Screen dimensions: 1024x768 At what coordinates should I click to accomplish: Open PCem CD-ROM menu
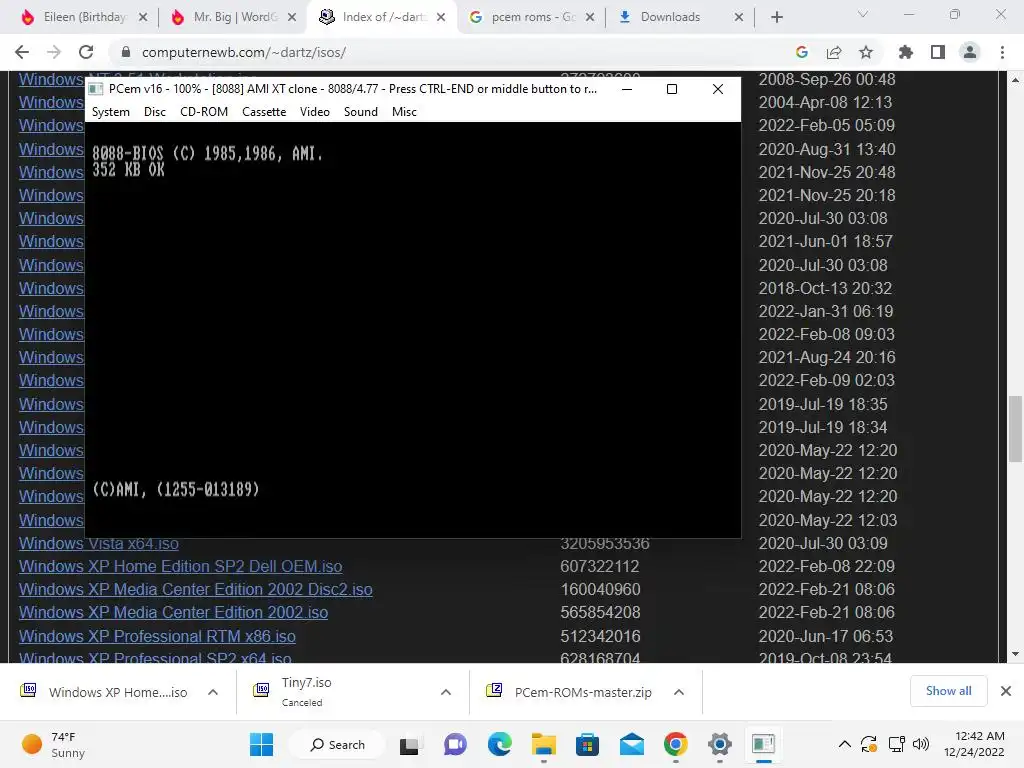(204, 112)
